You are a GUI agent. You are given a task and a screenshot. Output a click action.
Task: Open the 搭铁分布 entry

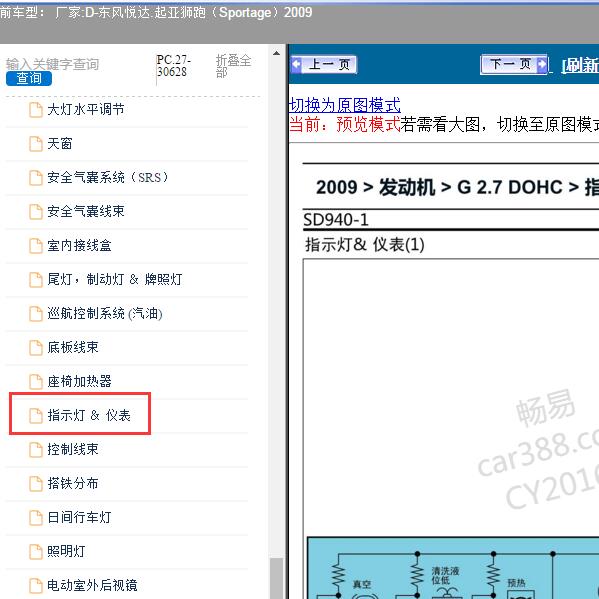click(73, 483)
